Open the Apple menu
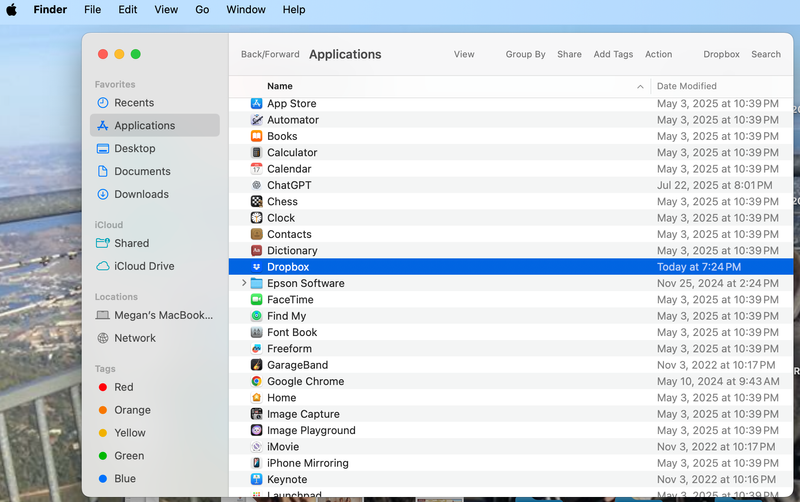The height and width of the screenshot is (502, 800). coord(12,9)
